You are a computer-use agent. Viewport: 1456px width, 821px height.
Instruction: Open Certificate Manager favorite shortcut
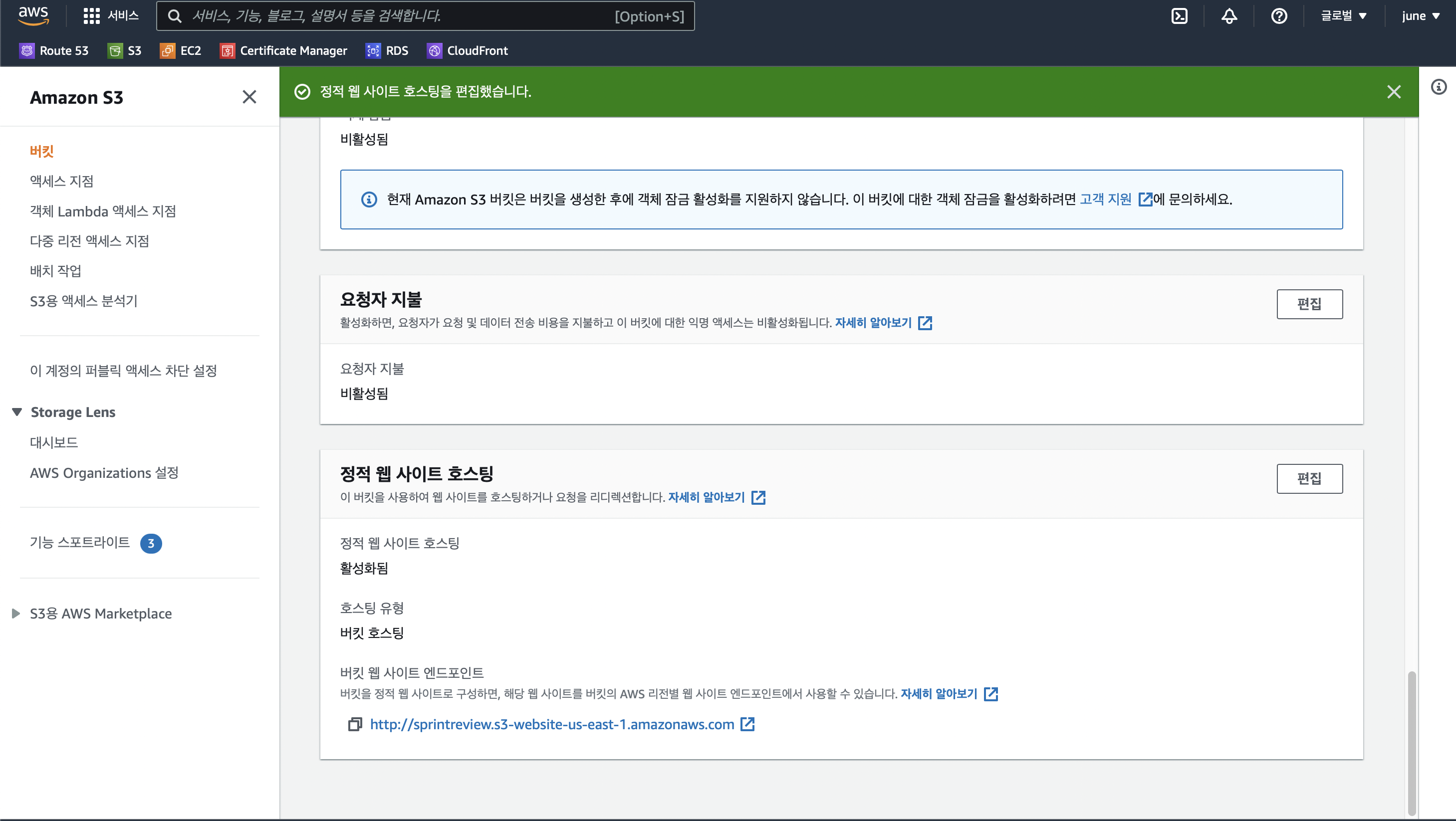(x=284, y=51)
